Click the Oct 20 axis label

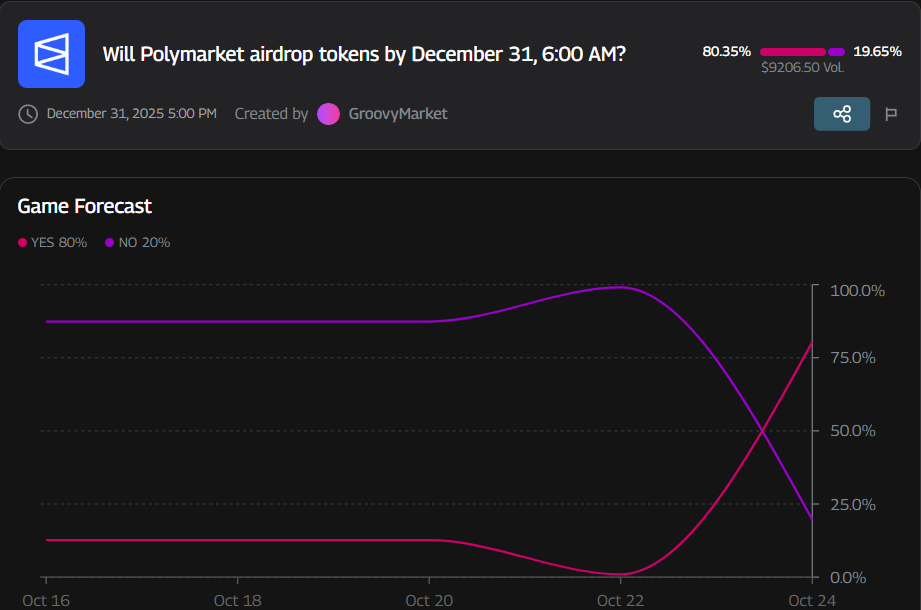point(429,601)
